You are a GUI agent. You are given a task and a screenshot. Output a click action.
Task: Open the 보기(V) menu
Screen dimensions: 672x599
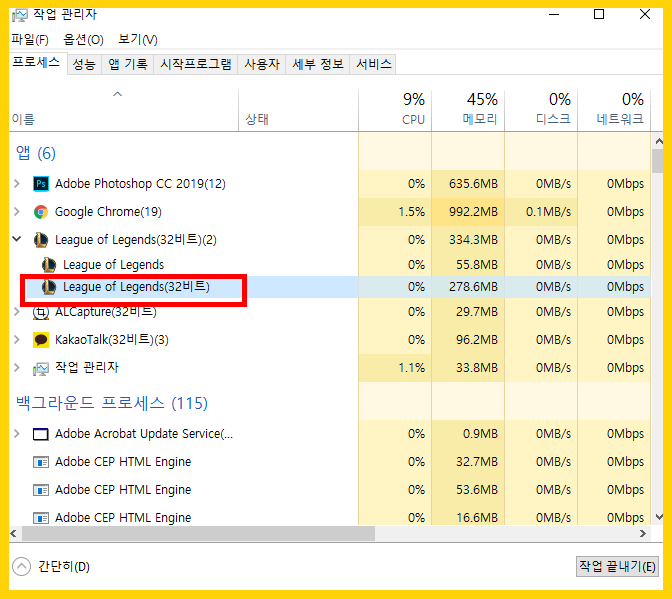[138, 39]
